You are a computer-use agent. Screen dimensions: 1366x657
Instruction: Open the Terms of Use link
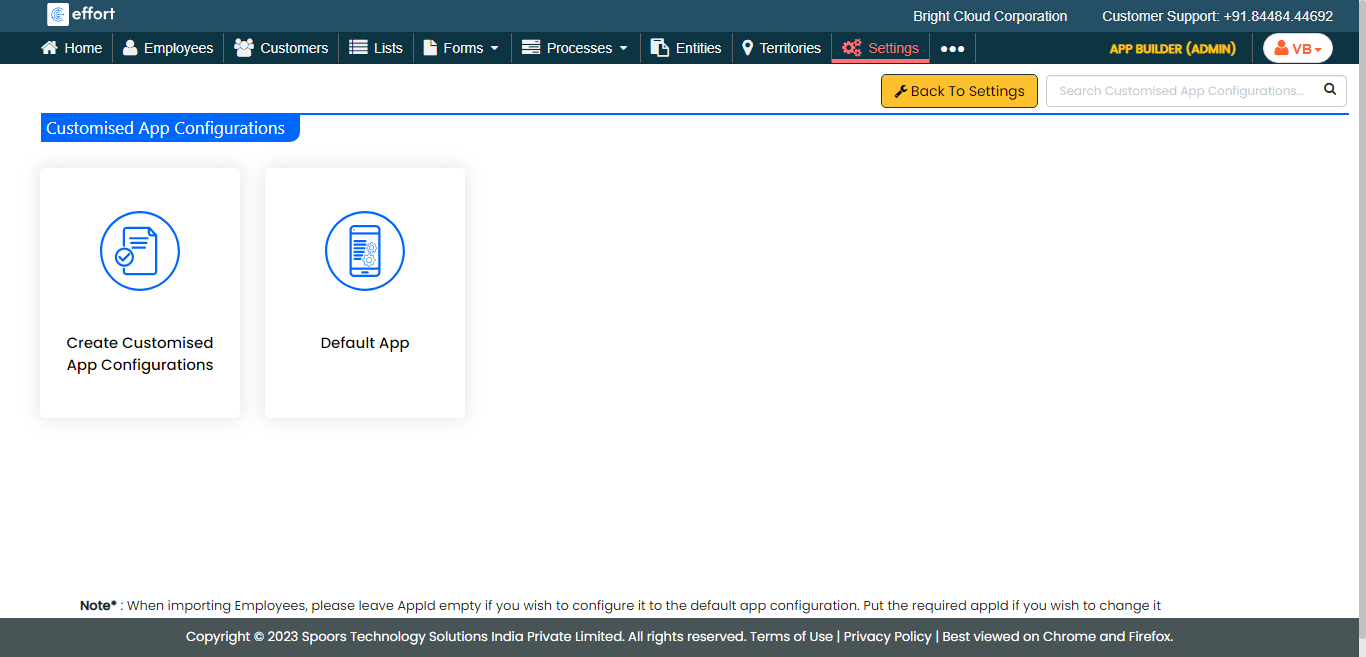coord(791,637)
